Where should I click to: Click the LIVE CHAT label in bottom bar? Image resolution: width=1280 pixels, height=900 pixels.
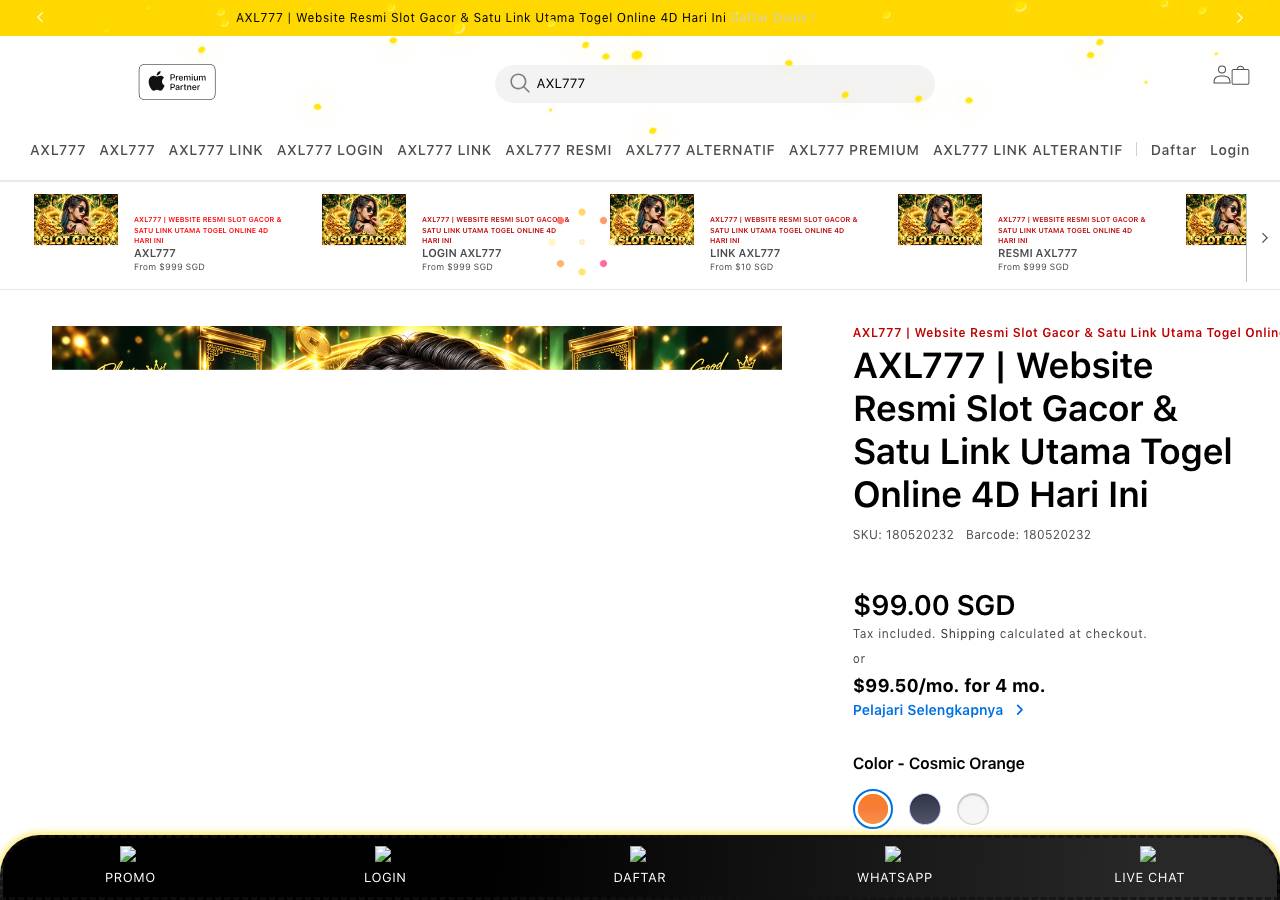1149,877
